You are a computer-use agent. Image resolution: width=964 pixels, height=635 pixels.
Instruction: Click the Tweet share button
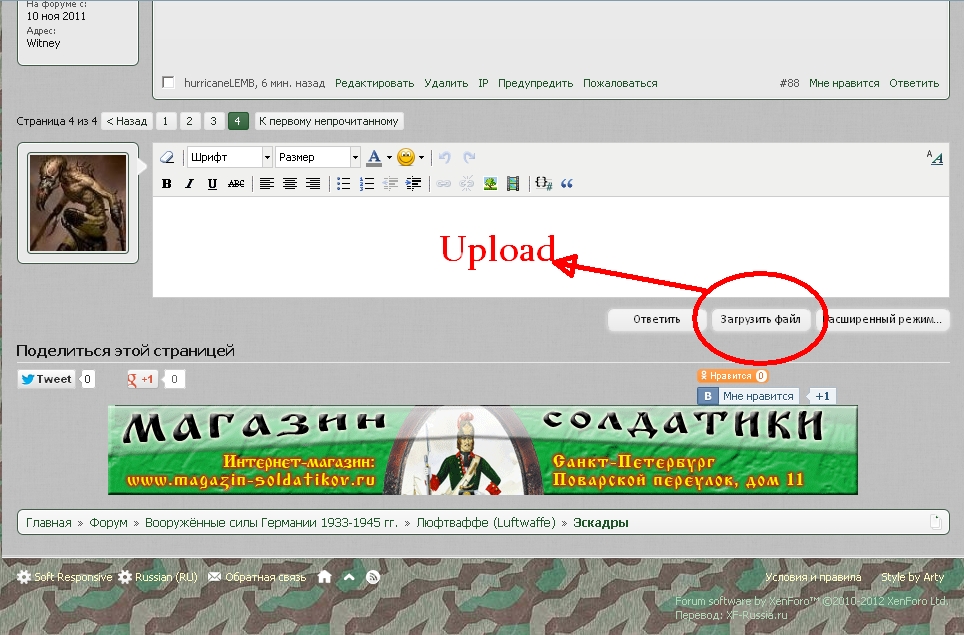pyautogui.click(x=47, y=379)
